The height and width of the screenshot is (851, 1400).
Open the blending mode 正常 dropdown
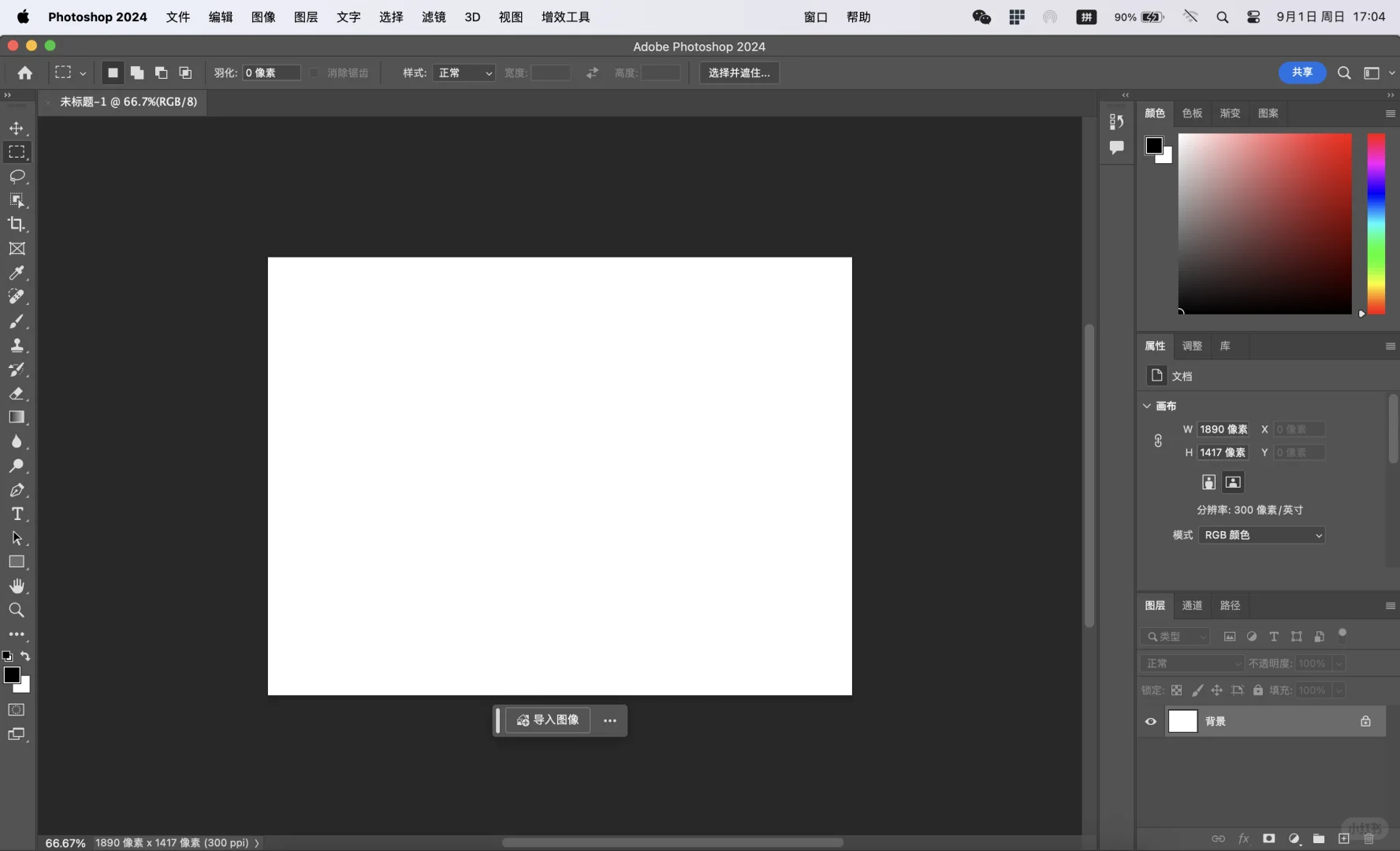pos(1191,663)
